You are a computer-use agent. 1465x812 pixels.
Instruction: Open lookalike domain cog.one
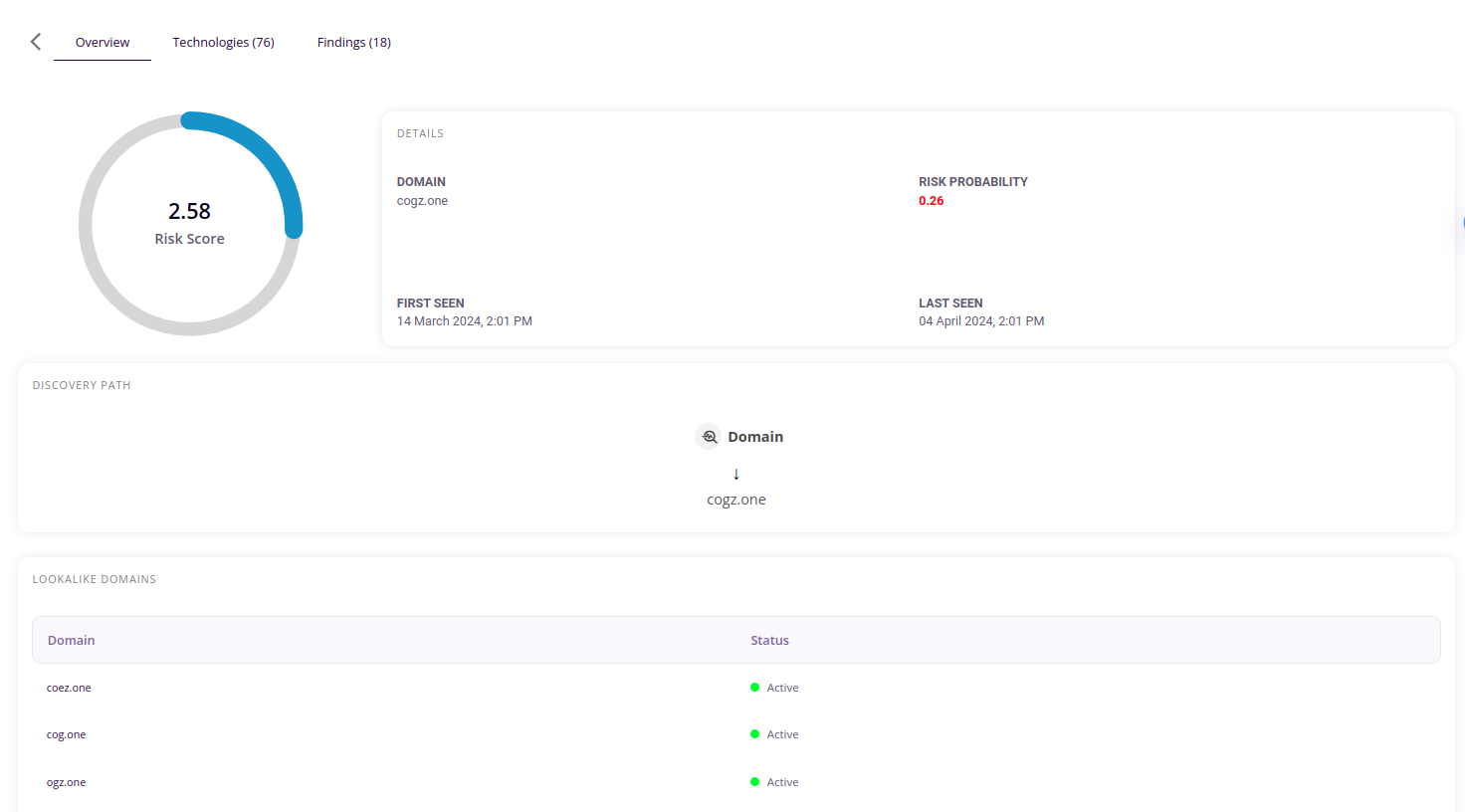(67, 734)
